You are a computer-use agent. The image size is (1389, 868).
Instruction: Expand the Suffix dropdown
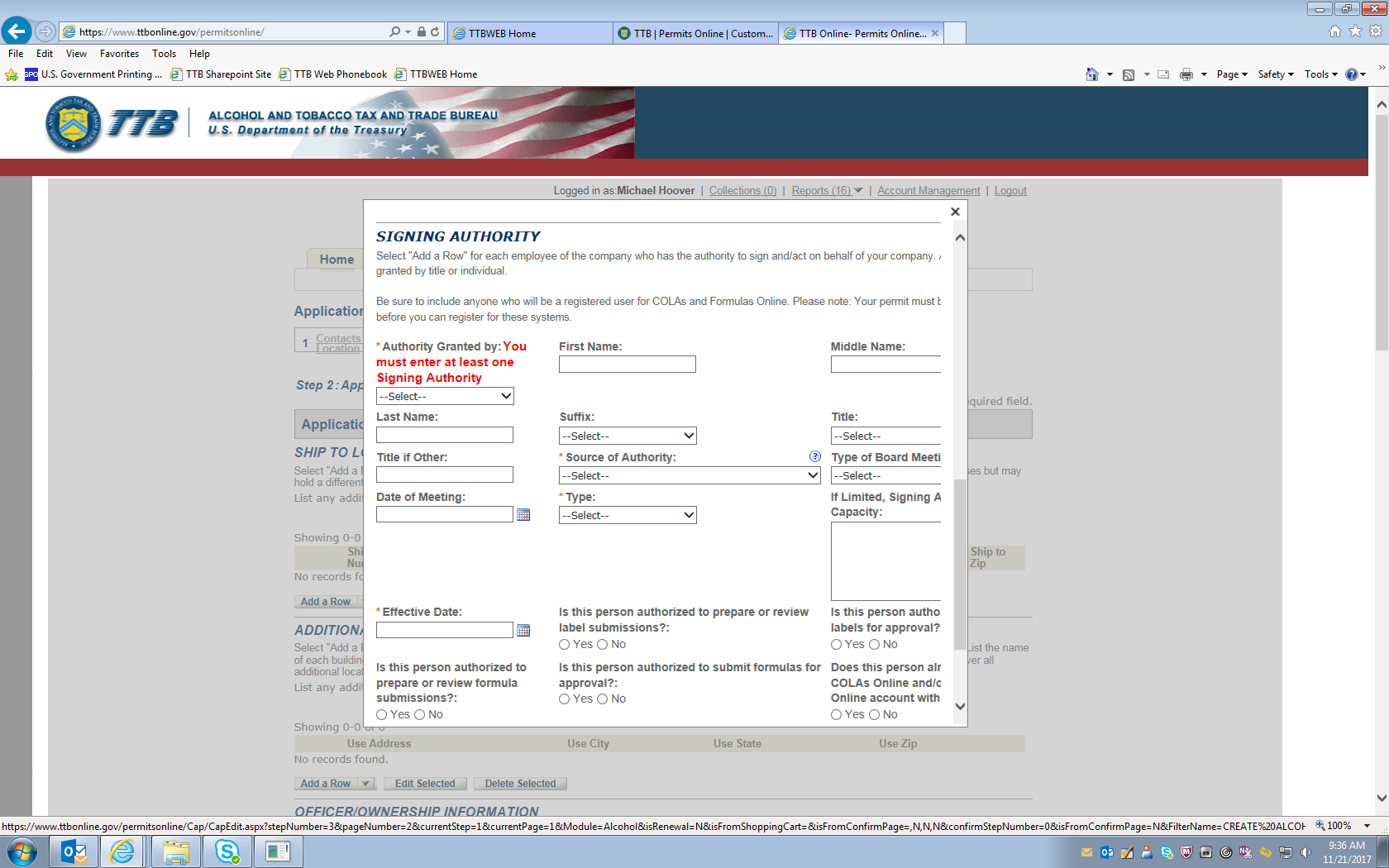tap(628, 436)
